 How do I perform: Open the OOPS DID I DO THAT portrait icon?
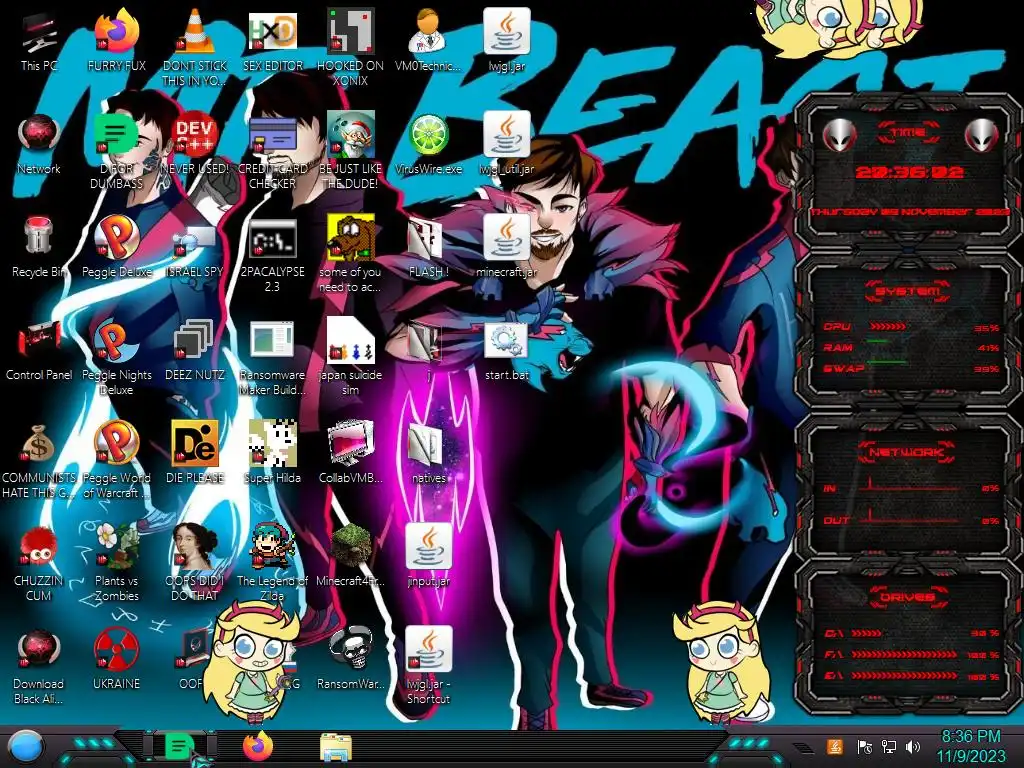[x=195, y=546]
